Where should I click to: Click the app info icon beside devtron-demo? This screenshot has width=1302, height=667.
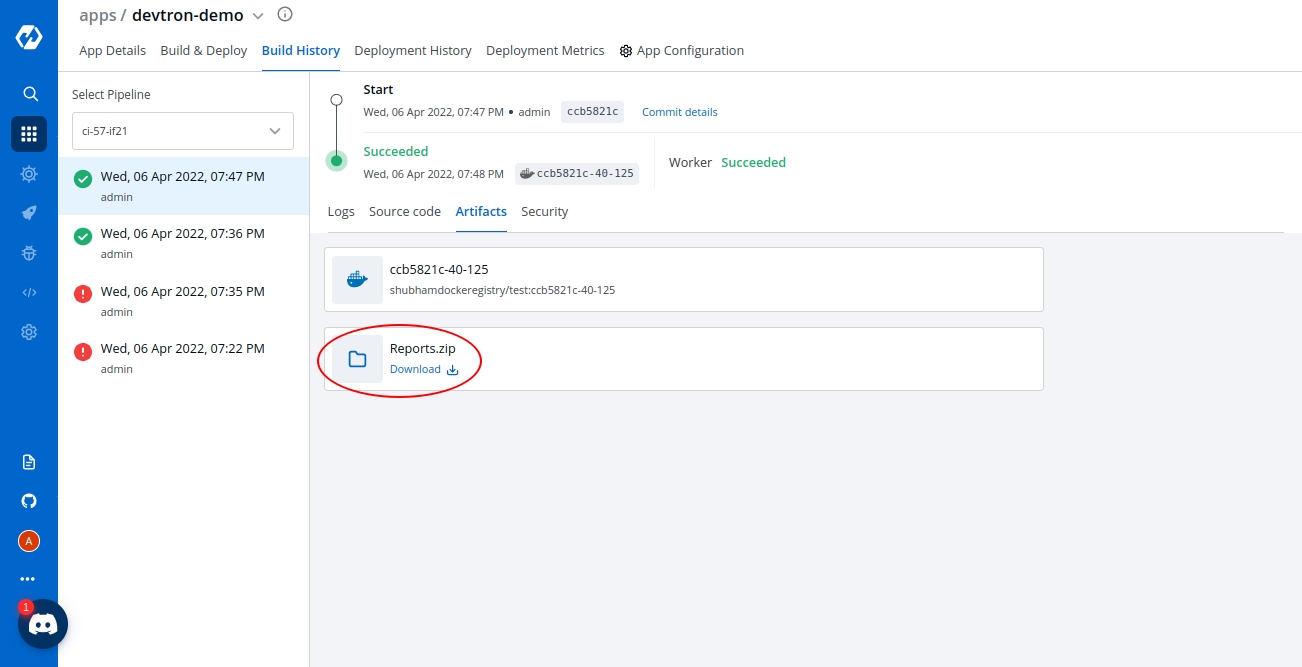pyautogui.click(x=285, y=15)
